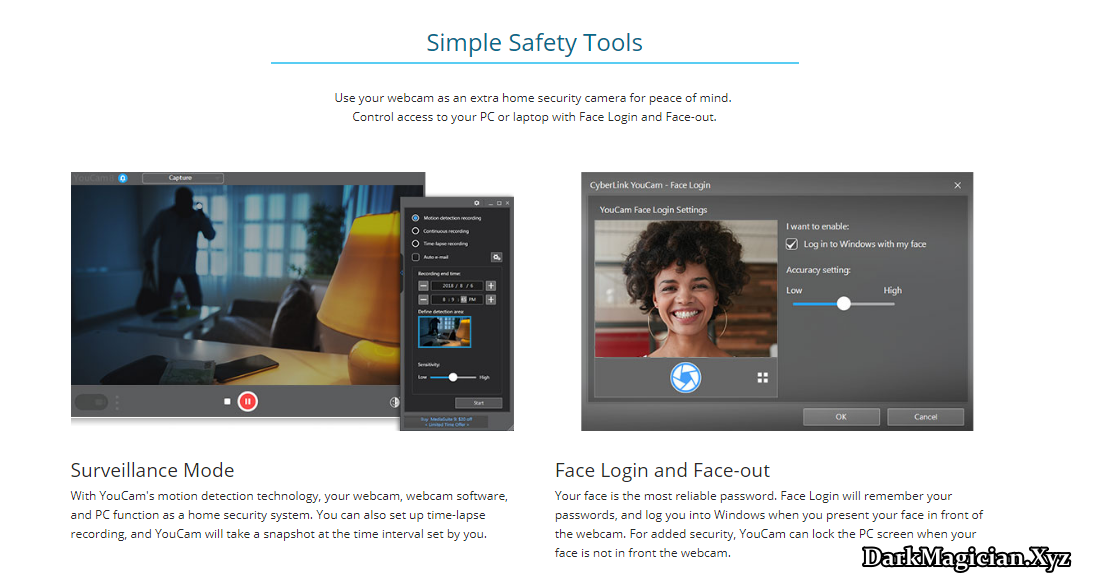
Task: Click the Start button in surveillance panel
Action: point(478,402)
